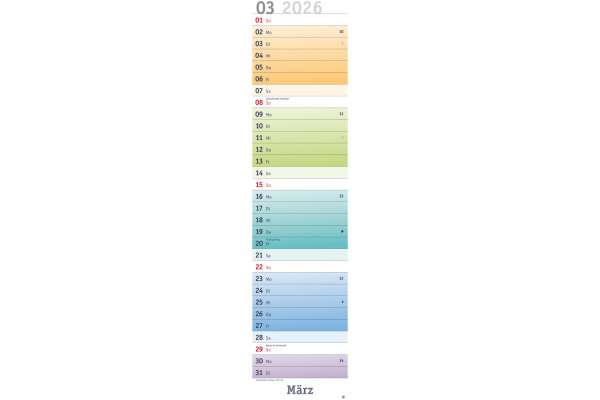Viewport: 600px width, 400px height.
Task: Select week number 11 on Monday 09
Action: pos(341,114)
